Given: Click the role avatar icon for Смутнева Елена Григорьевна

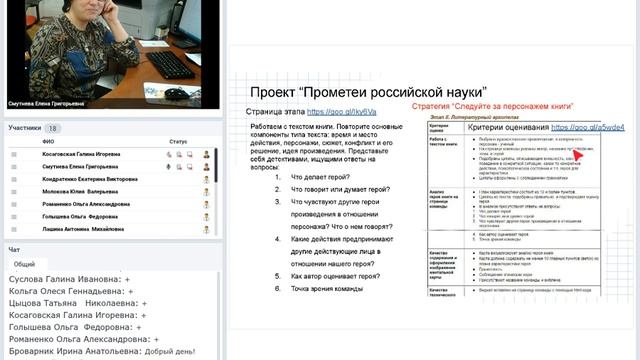Looking at the screenshot, I should [x=207, y=167].
